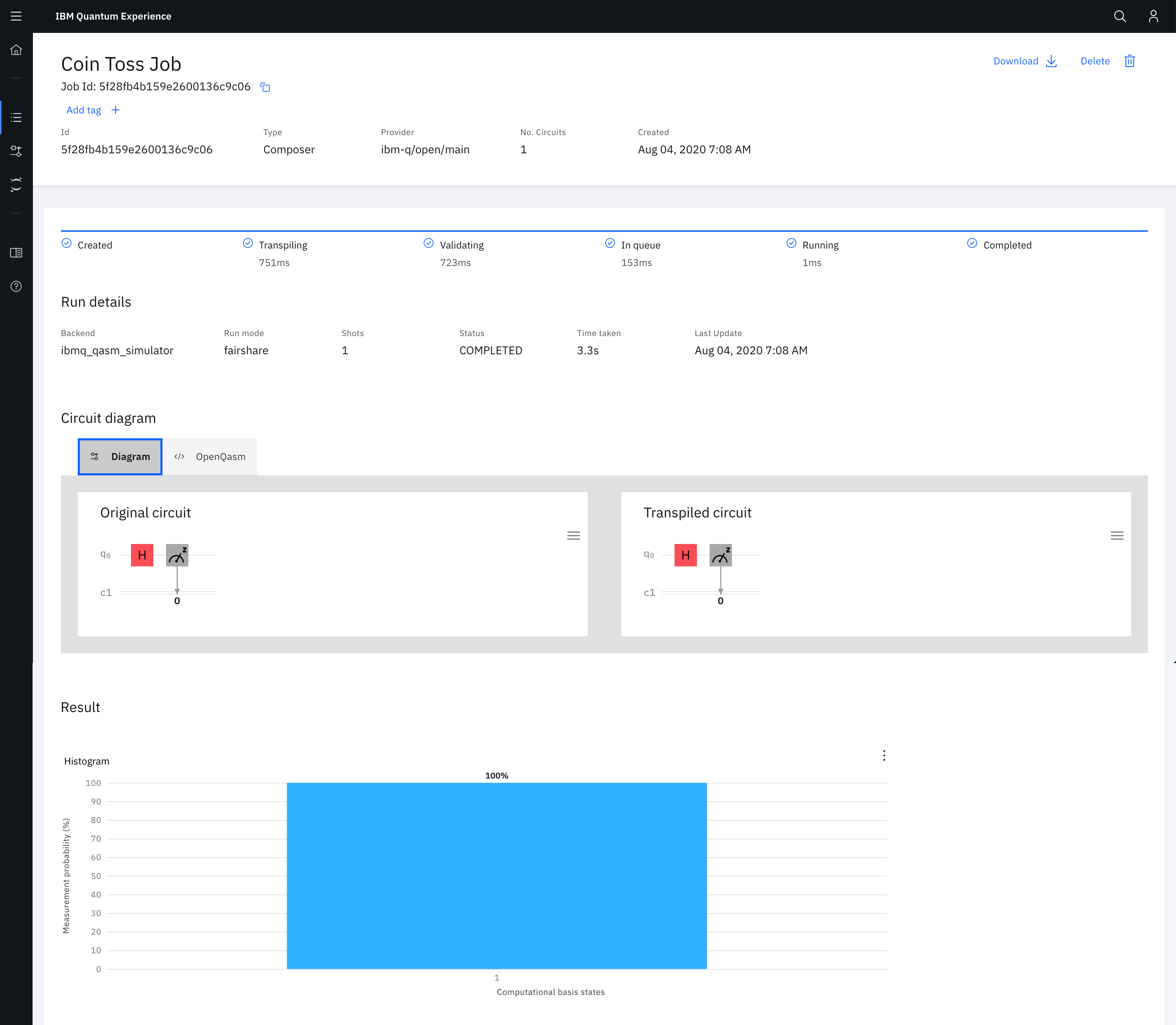Open the user profile icon

point(1153,16)
